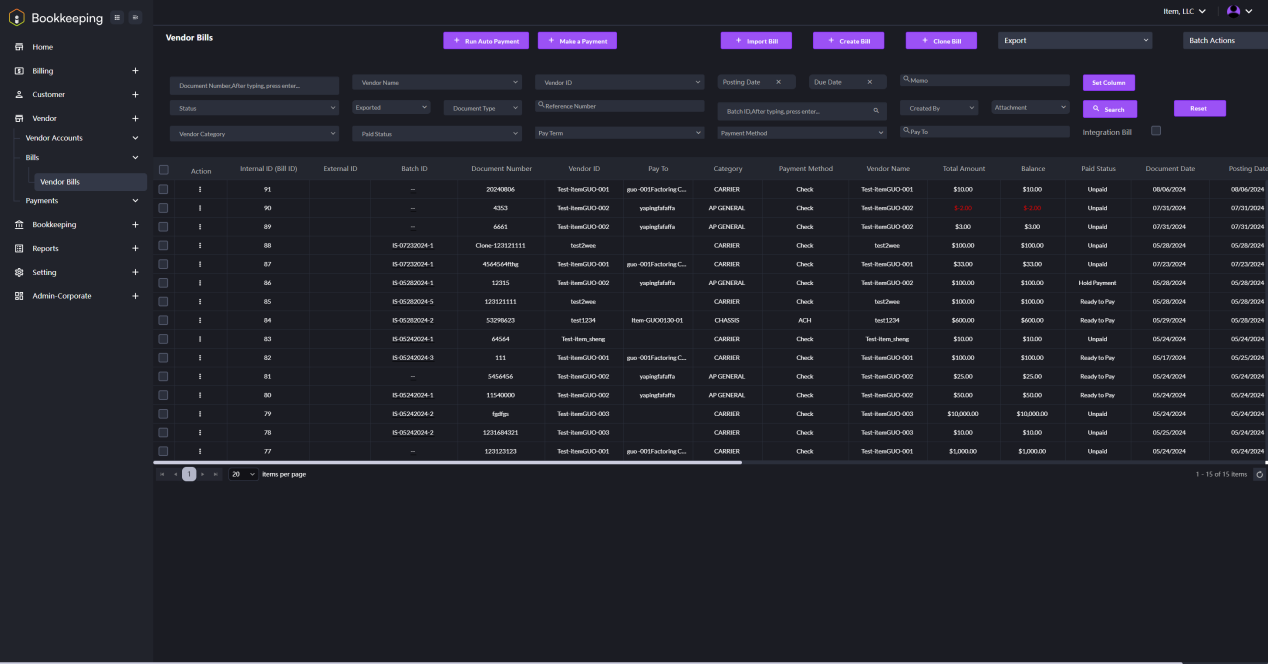Clear the Due Date filter with X
This screenshot has height=664, width=1268.
point(870,82)
